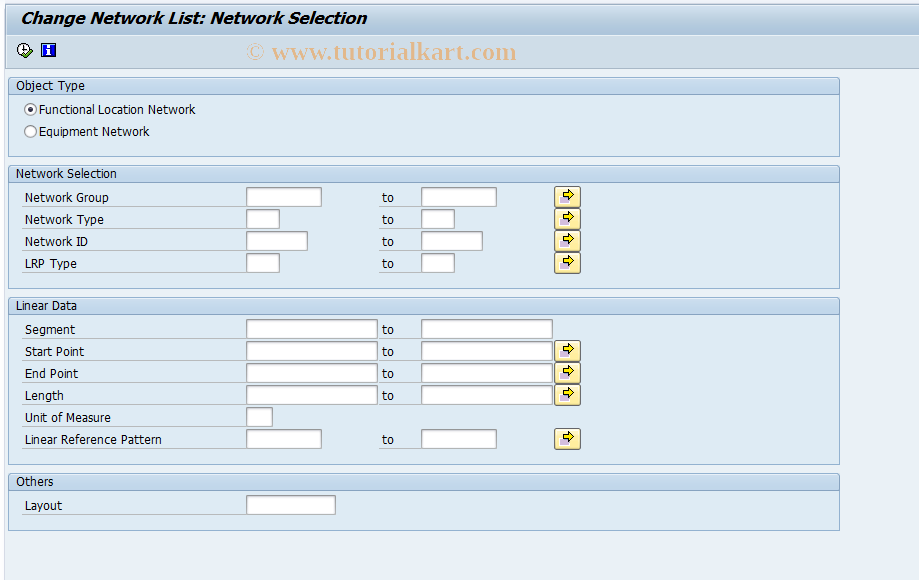
Task: Execute the network selection report
Action: click(23, 50)
